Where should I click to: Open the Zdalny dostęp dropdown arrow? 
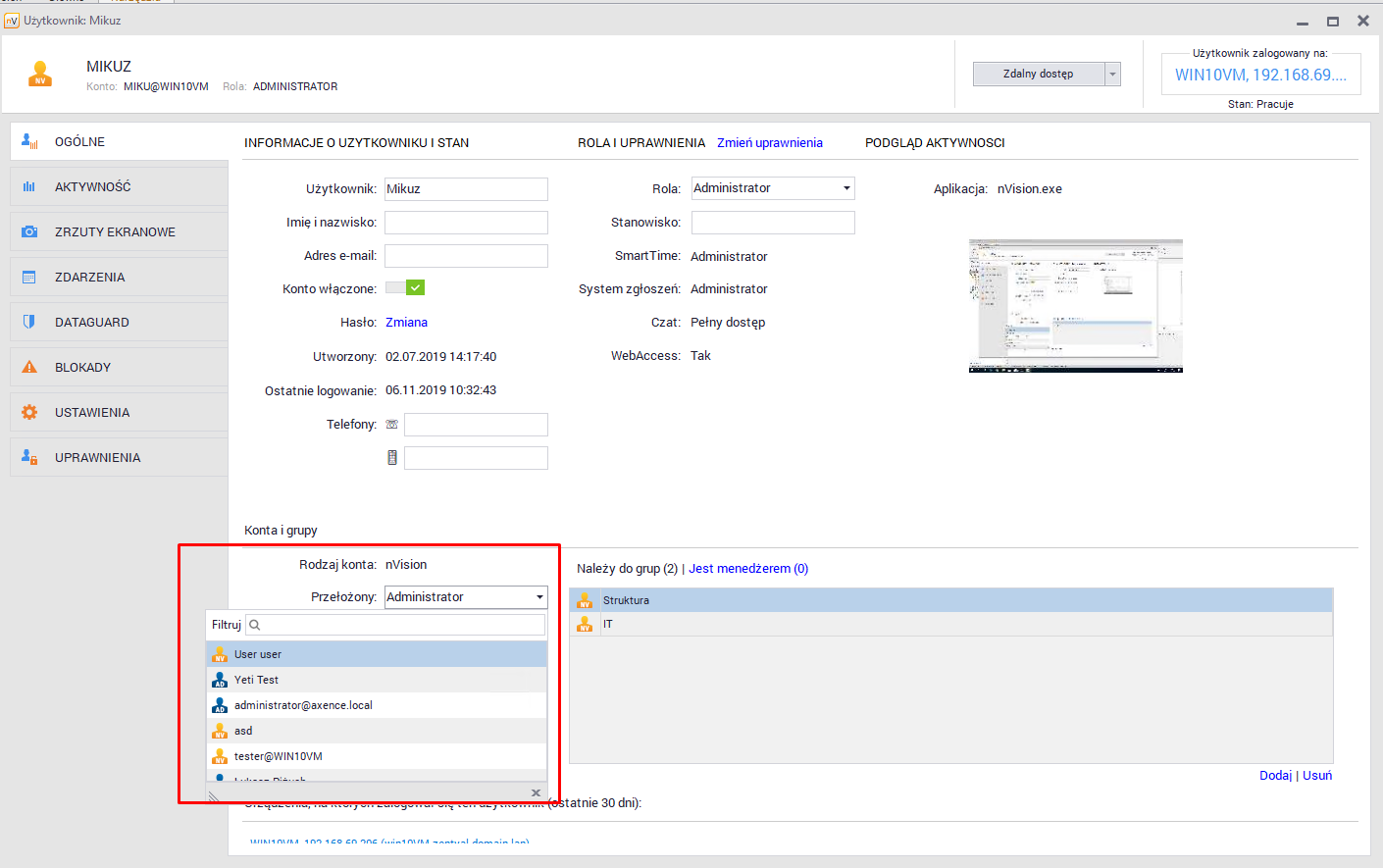(1112, 75)
